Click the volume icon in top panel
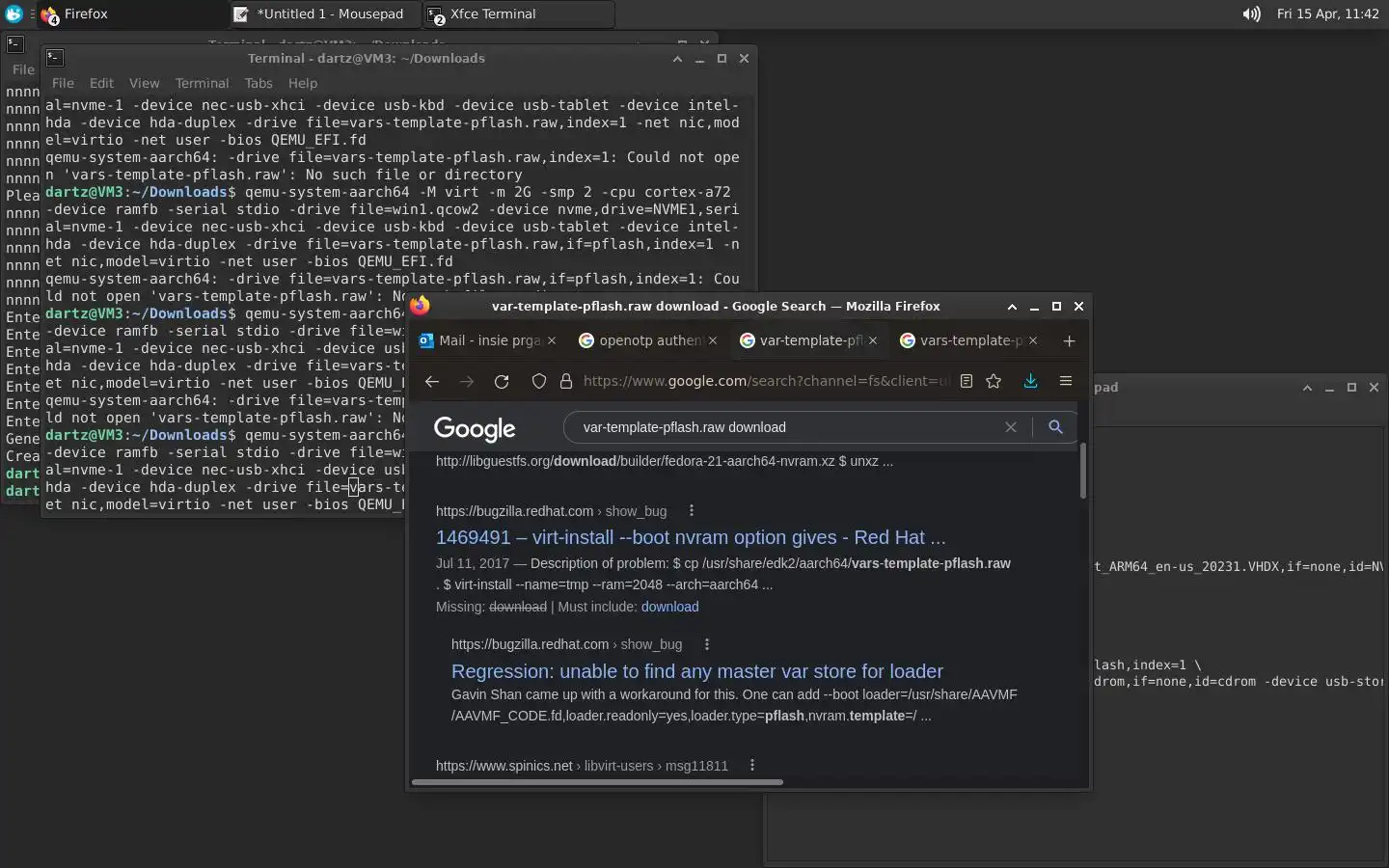 [x=1251, y=14]
